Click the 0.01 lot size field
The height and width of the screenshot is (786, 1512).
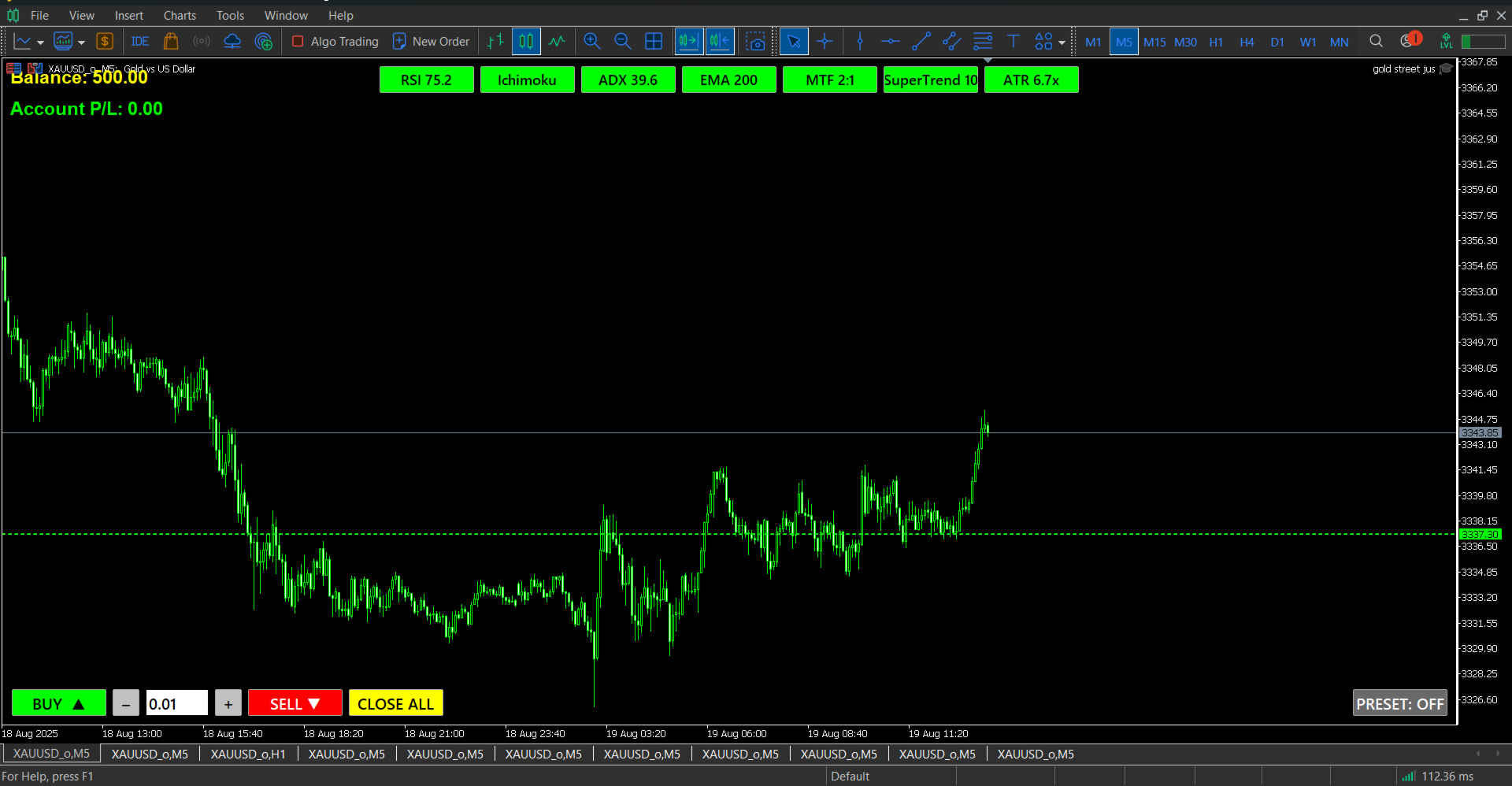pos(177,703)
